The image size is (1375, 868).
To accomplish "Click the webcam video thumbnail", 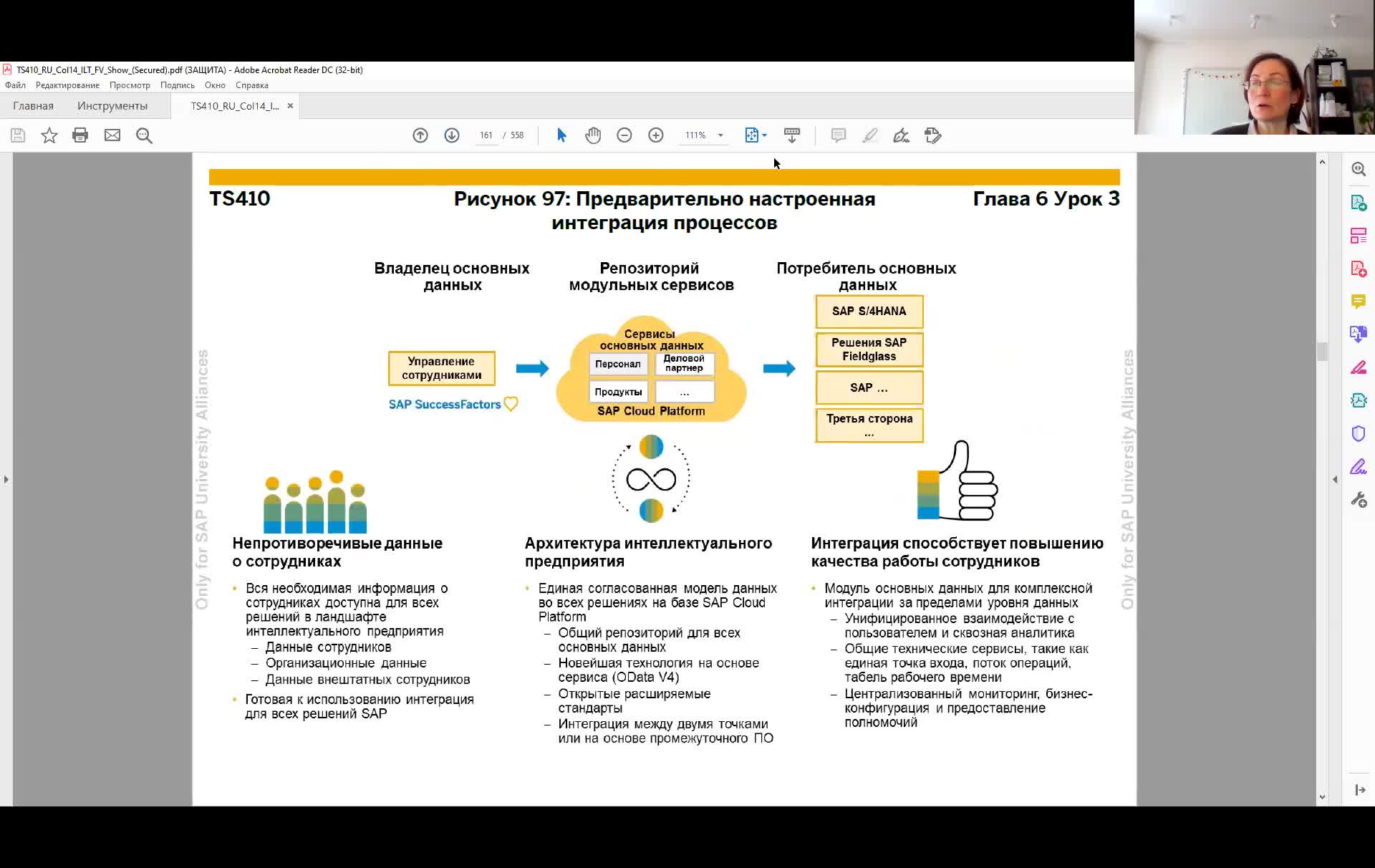I will pyautogui.click(x=1255, y=67).
